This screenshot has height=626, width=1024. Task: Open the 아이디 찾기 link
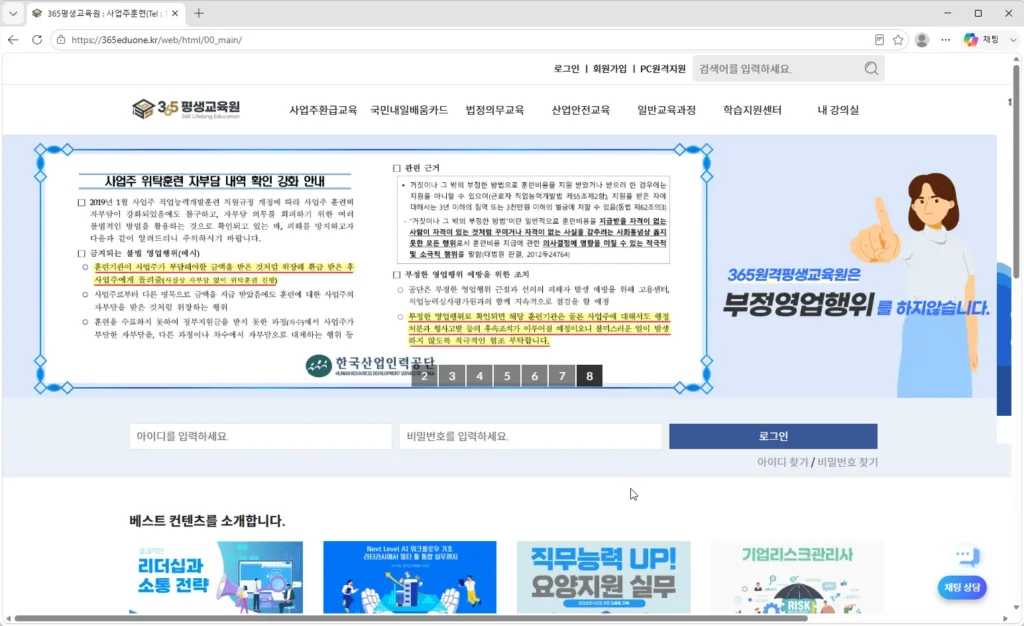click(782, 462)
